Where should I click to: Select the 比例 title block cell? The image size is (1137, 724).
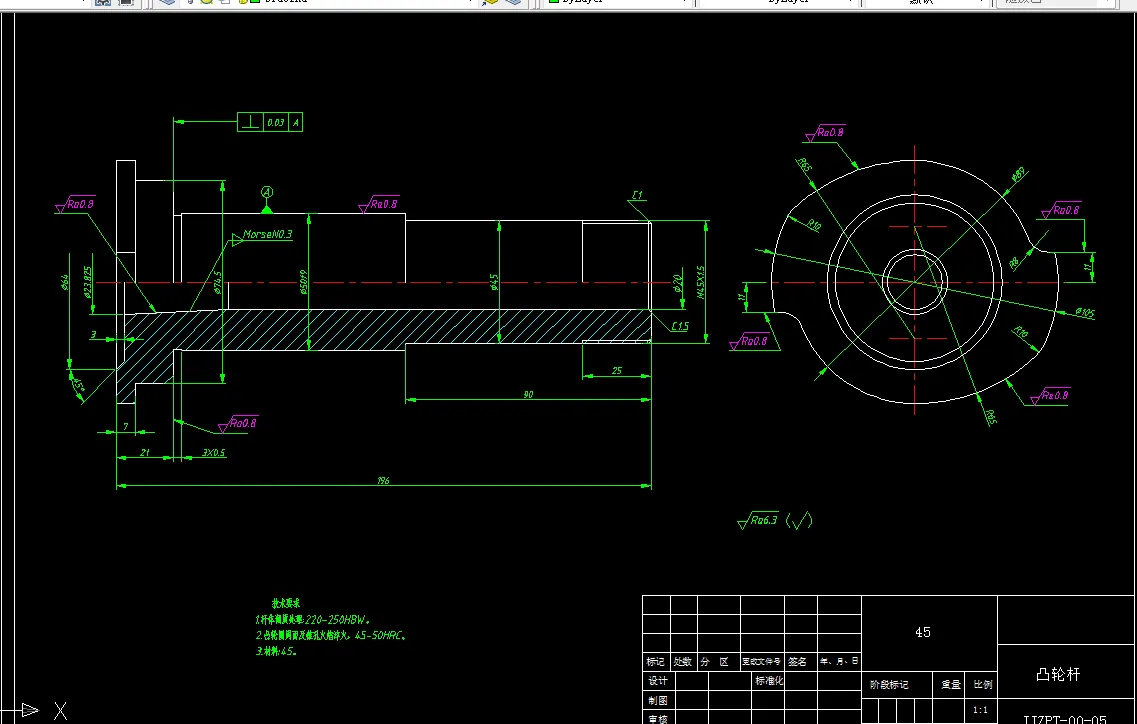click(x=983, y=685)
